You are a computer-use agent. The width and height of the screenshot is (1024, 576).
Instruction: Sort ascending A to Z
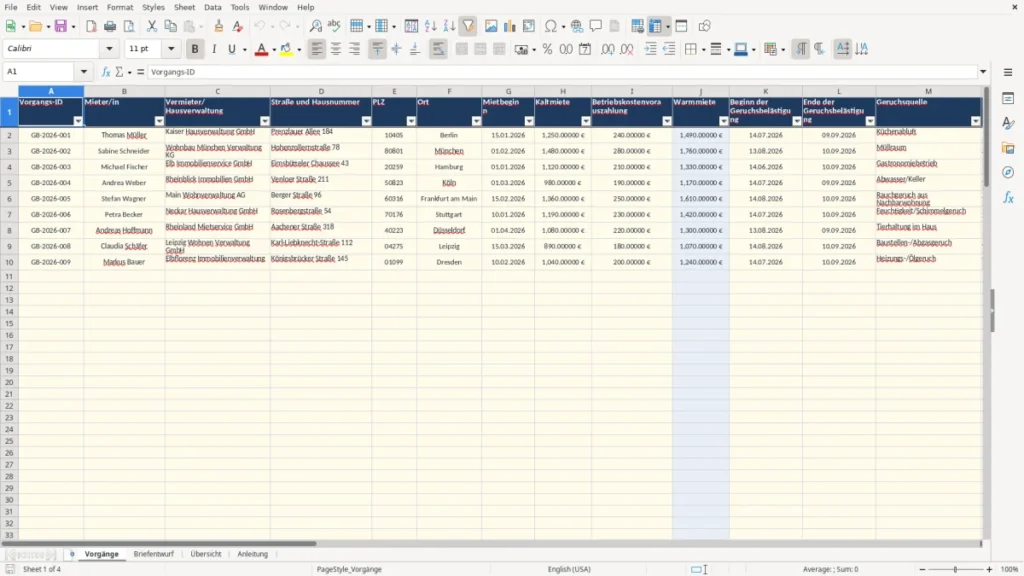(430, 26)
